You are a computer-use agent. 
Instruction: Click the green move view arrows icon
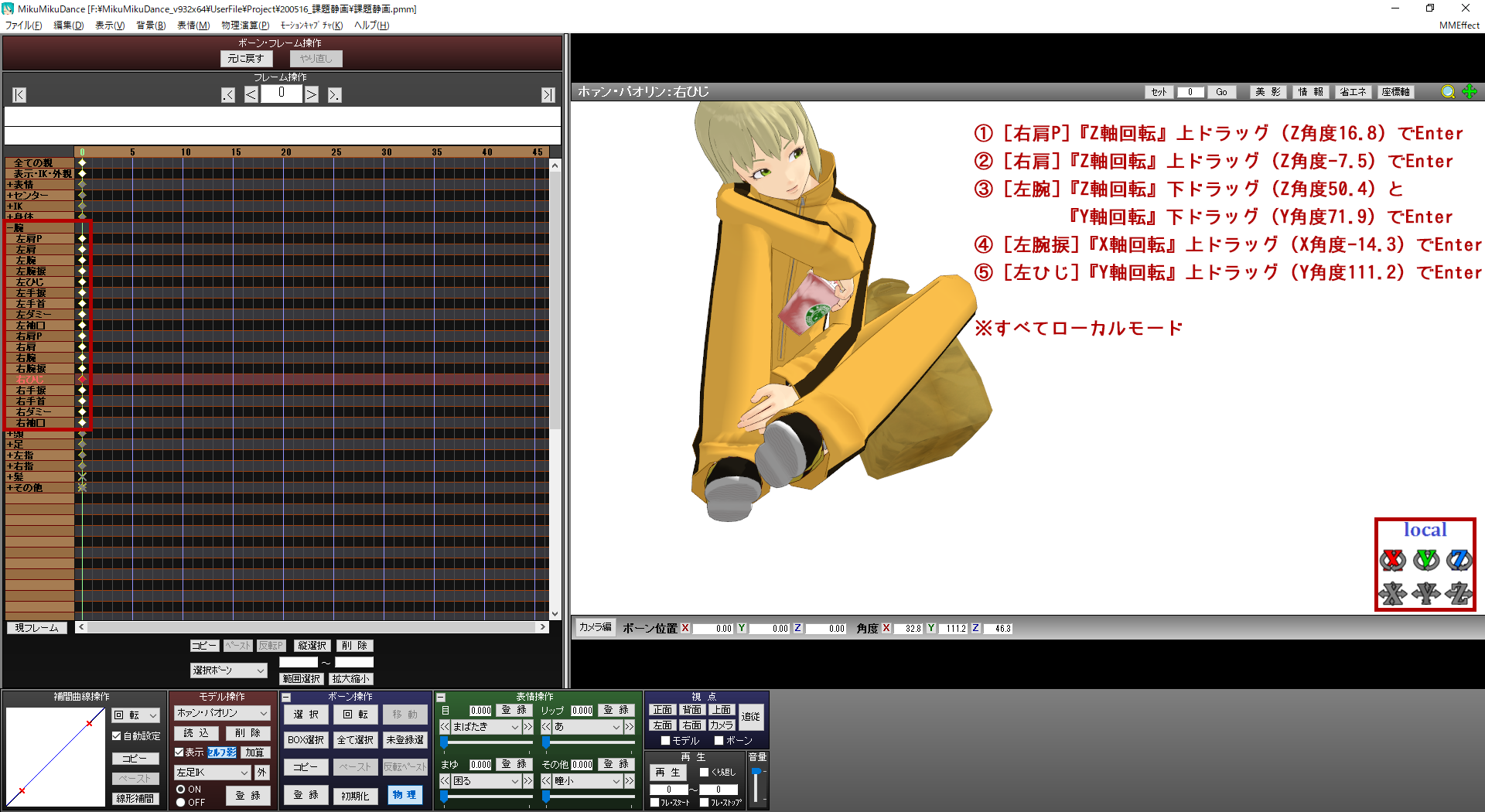(1470, 92)
